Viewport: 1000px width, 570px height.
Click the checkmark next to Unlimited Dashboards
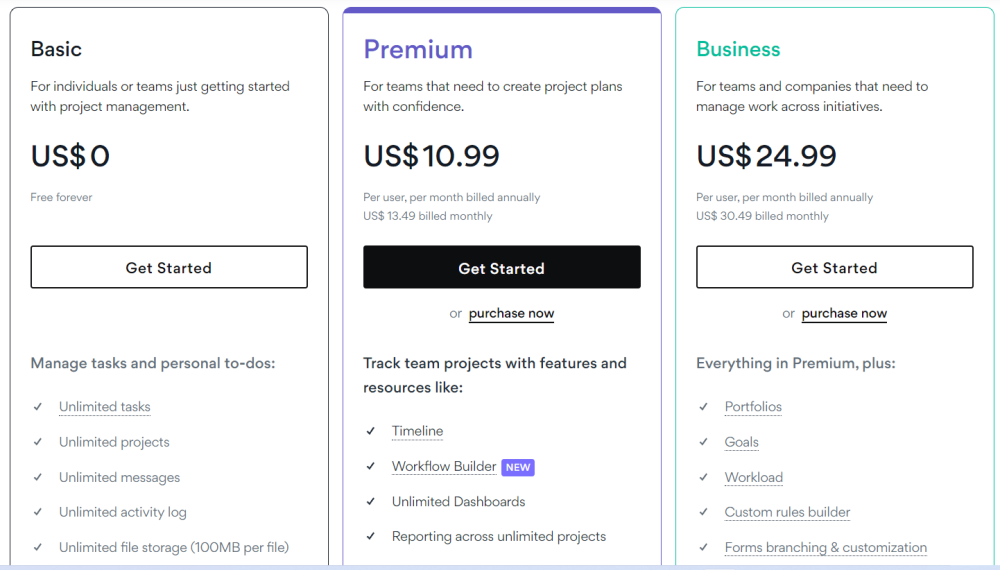coord(370,502)
